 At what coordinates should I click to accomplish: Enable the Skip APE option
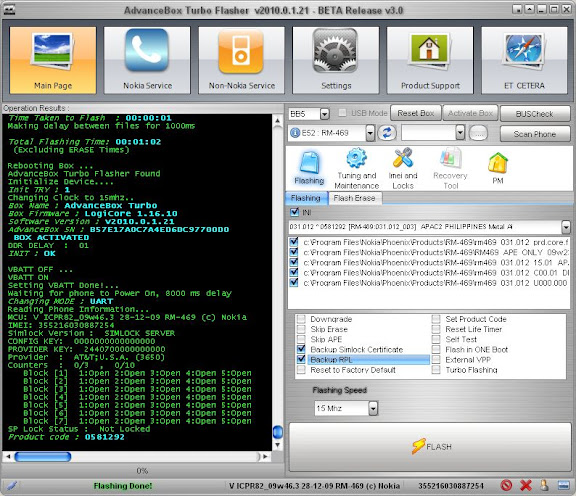tap(301, 339)
